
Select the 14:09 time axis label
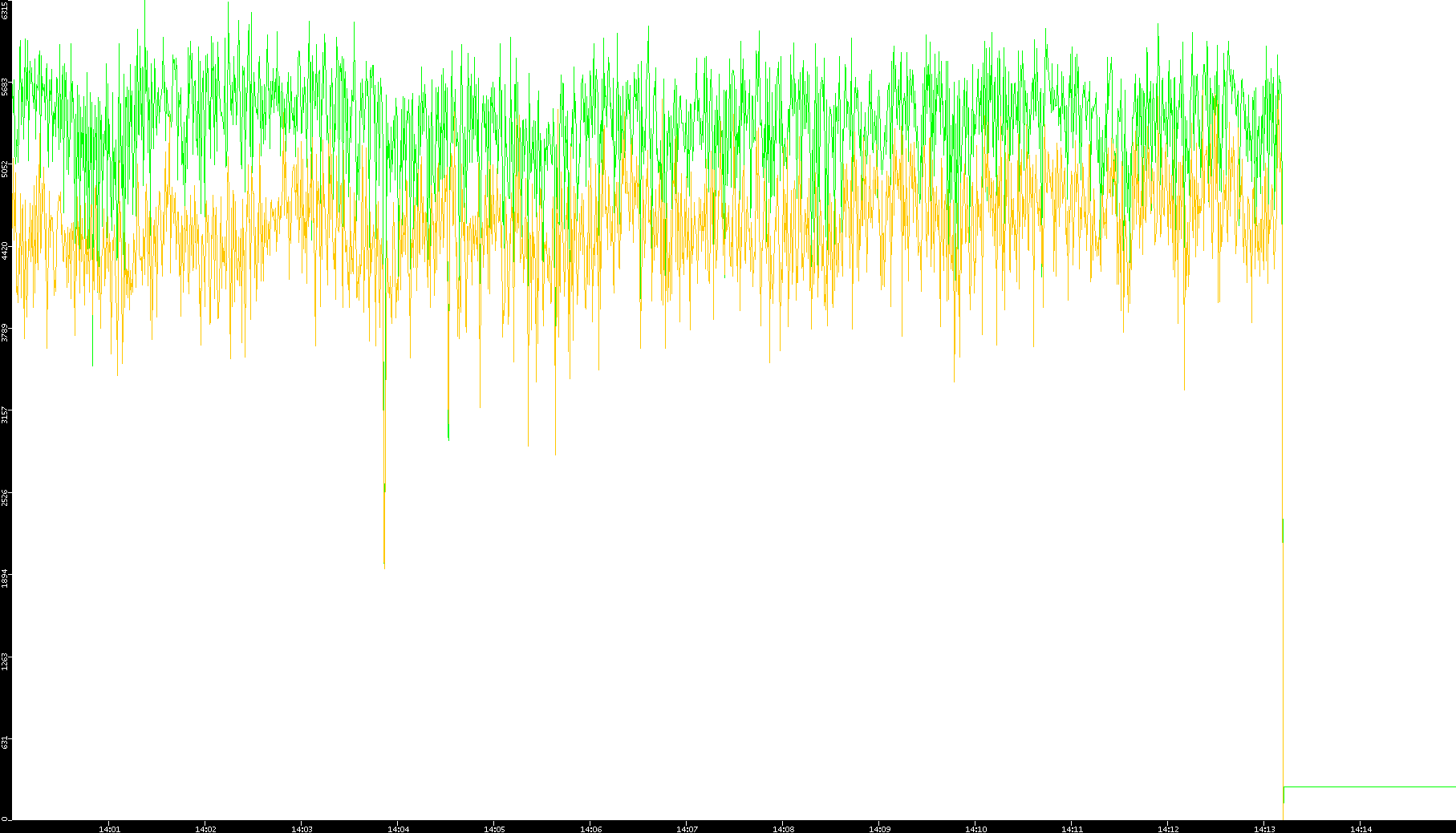click(x=879, y=829)
